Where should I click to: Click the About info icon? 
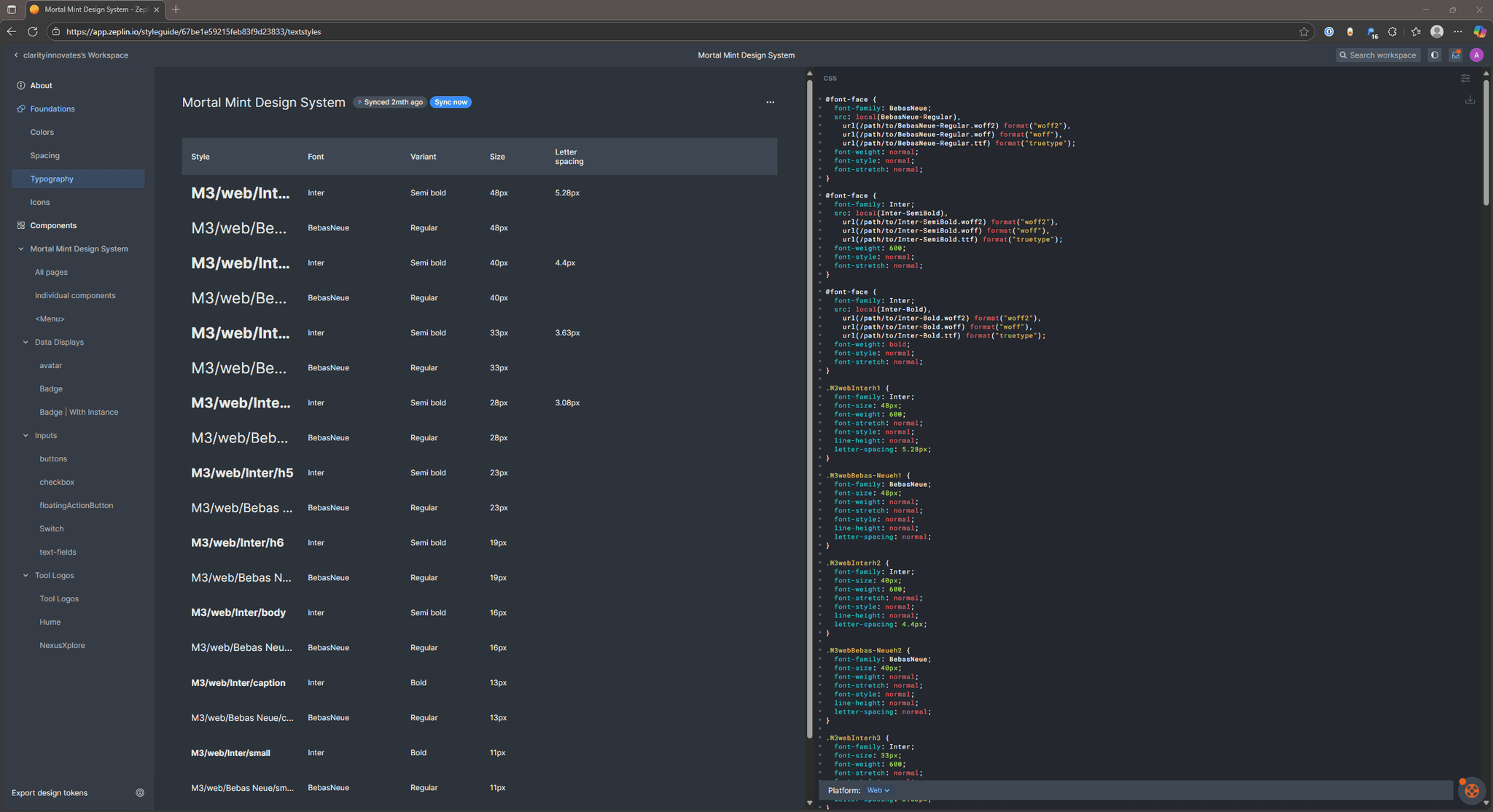click(21, 86)
